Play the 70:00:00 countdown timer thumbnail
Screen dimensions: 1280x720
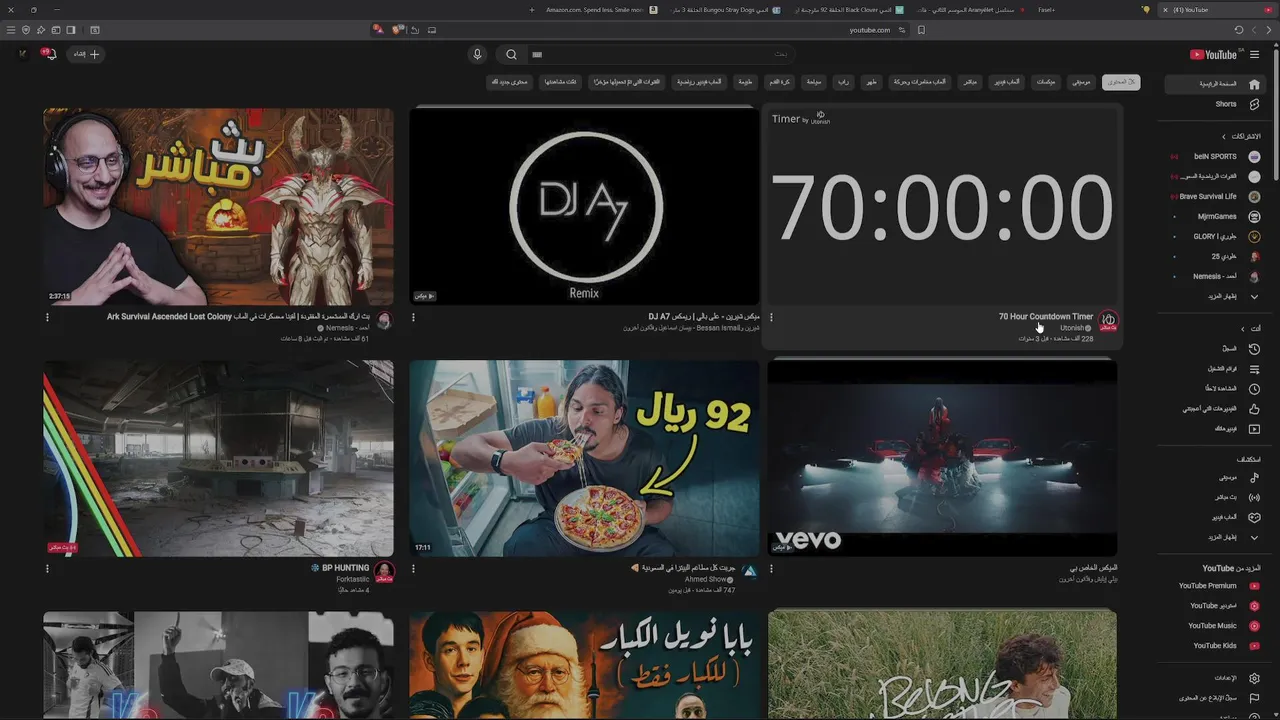[942, 205]
